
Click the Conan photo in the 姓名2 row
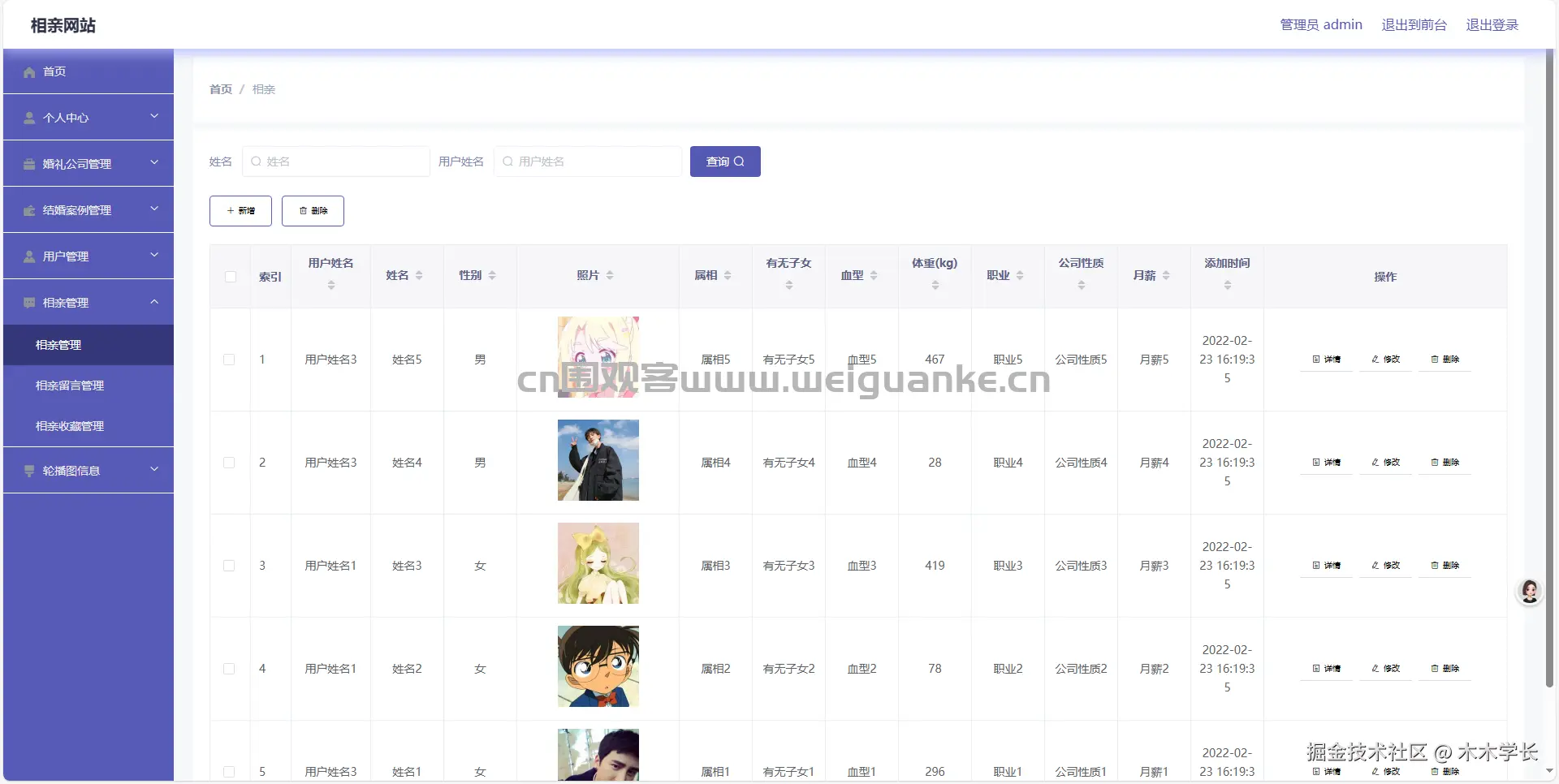coord(598,666)
